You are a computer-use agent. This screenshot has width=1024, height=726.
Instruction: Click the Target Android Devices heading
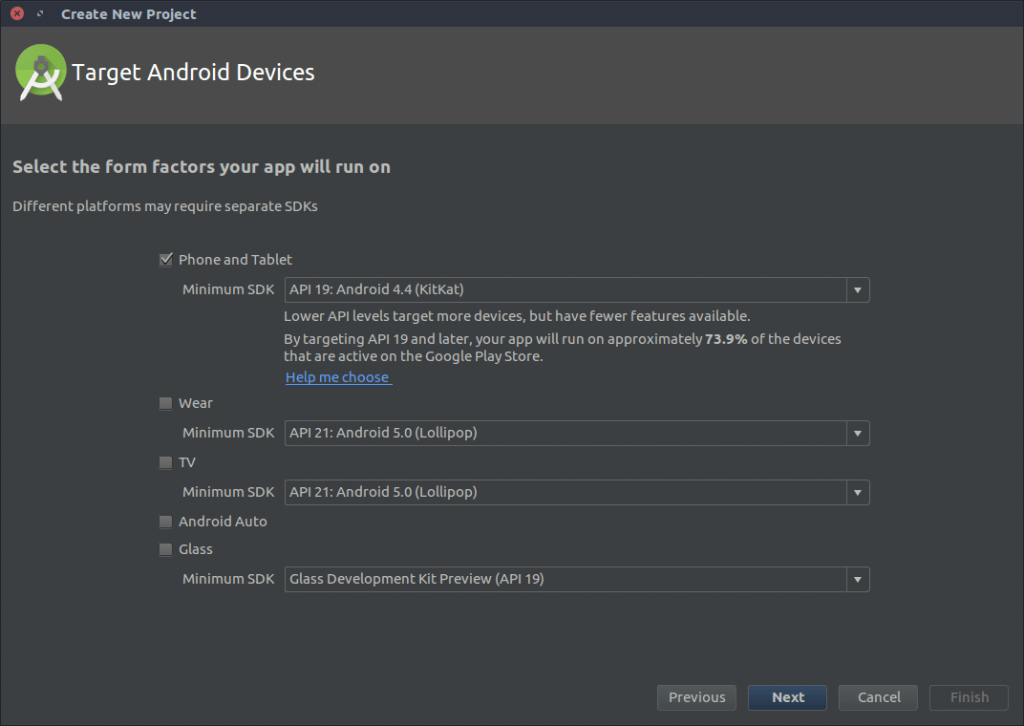tap(193, 72)
